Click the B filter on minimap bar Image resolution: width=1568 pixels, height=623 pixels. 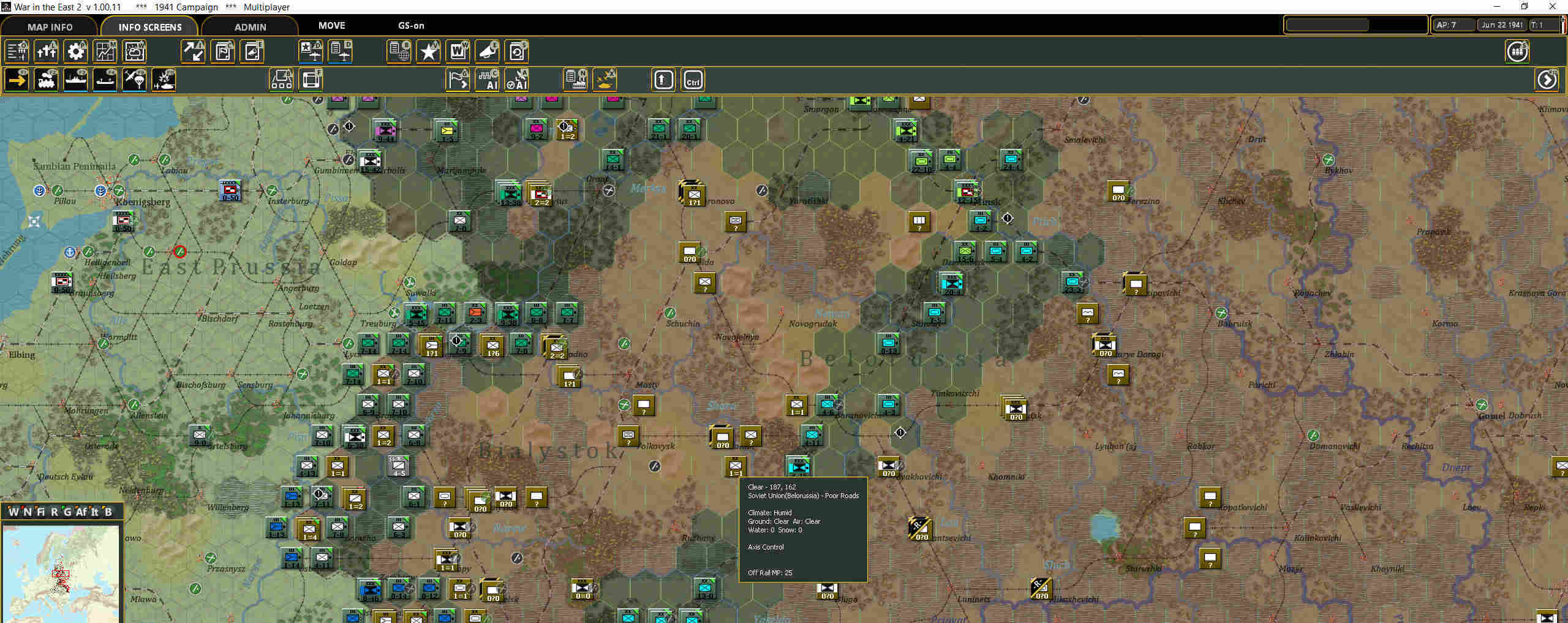pos(108,512)
